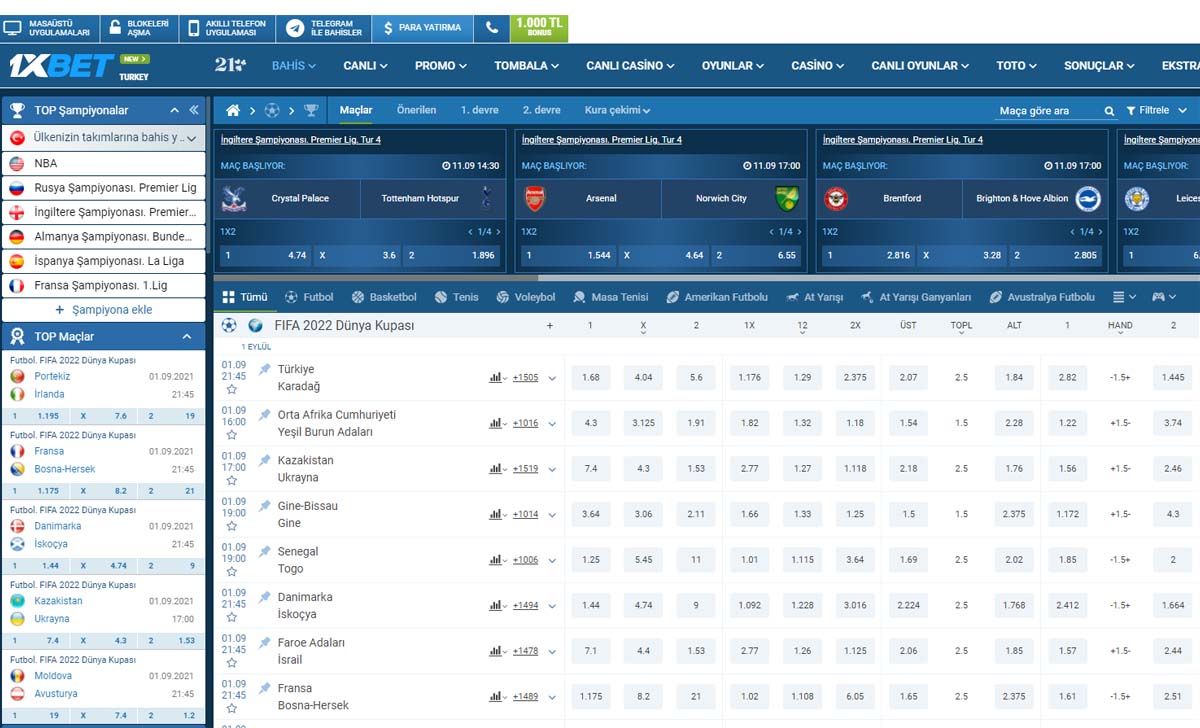Favorite the Kazakistan vs Ukrayna match star
The height and width of the screenshot is (728, 1200).
pyautogui.click(x=232, y=481)
